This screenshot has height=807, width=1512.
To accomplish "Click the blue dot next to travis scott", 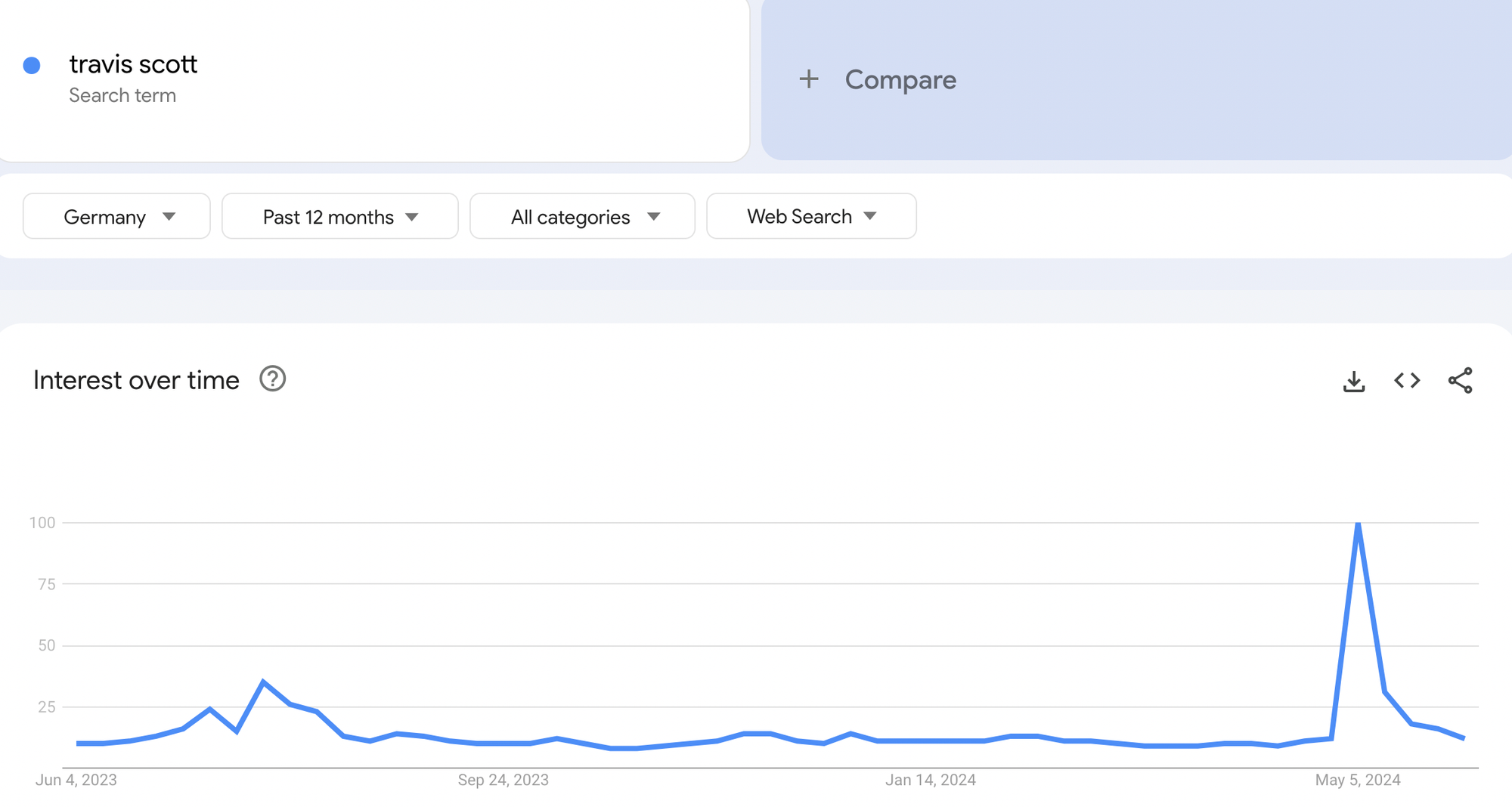I will point(32,65).
